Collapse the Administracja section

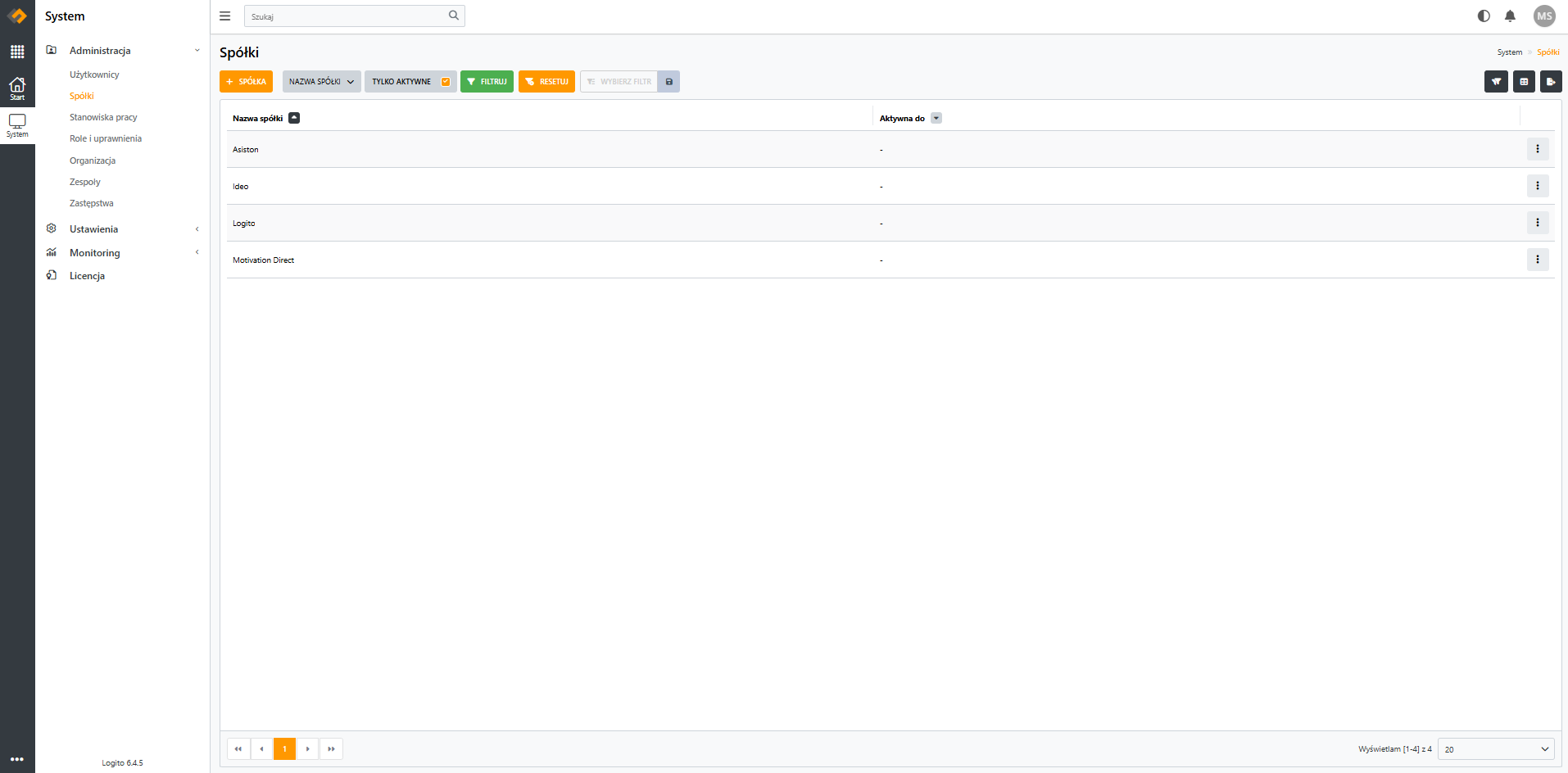[123, 51]
